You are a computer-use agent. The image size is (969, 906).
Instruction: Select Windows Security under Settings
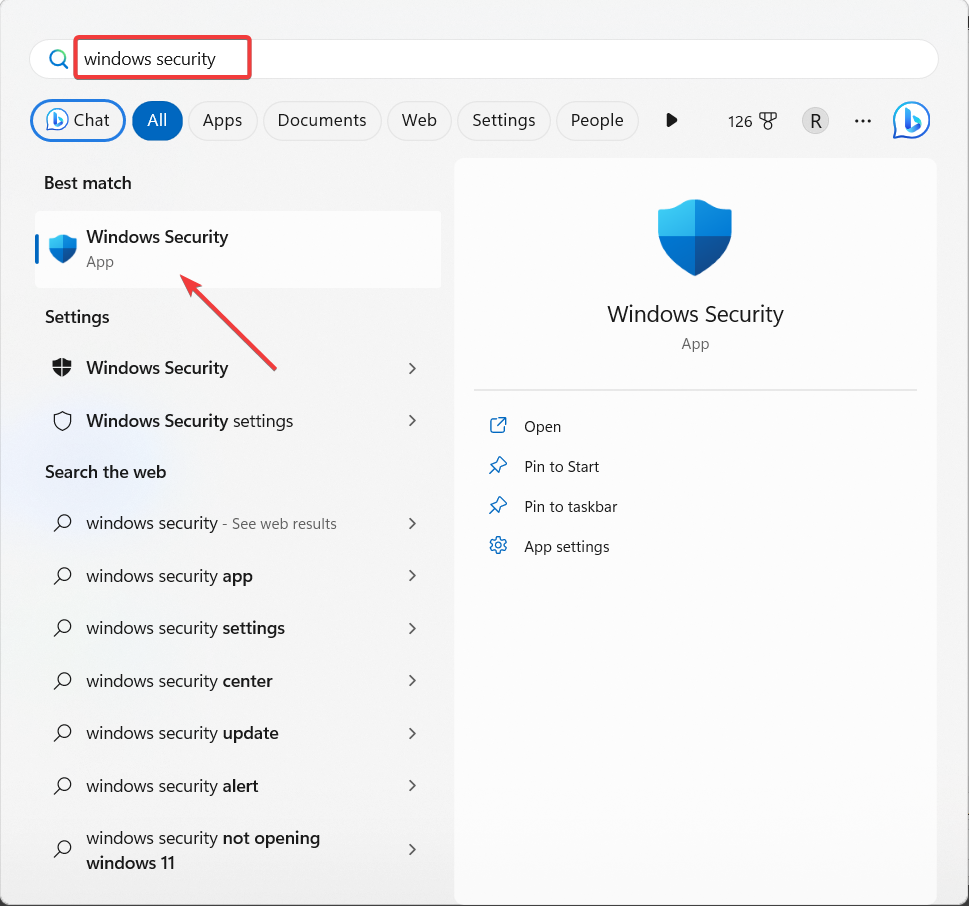238,368
